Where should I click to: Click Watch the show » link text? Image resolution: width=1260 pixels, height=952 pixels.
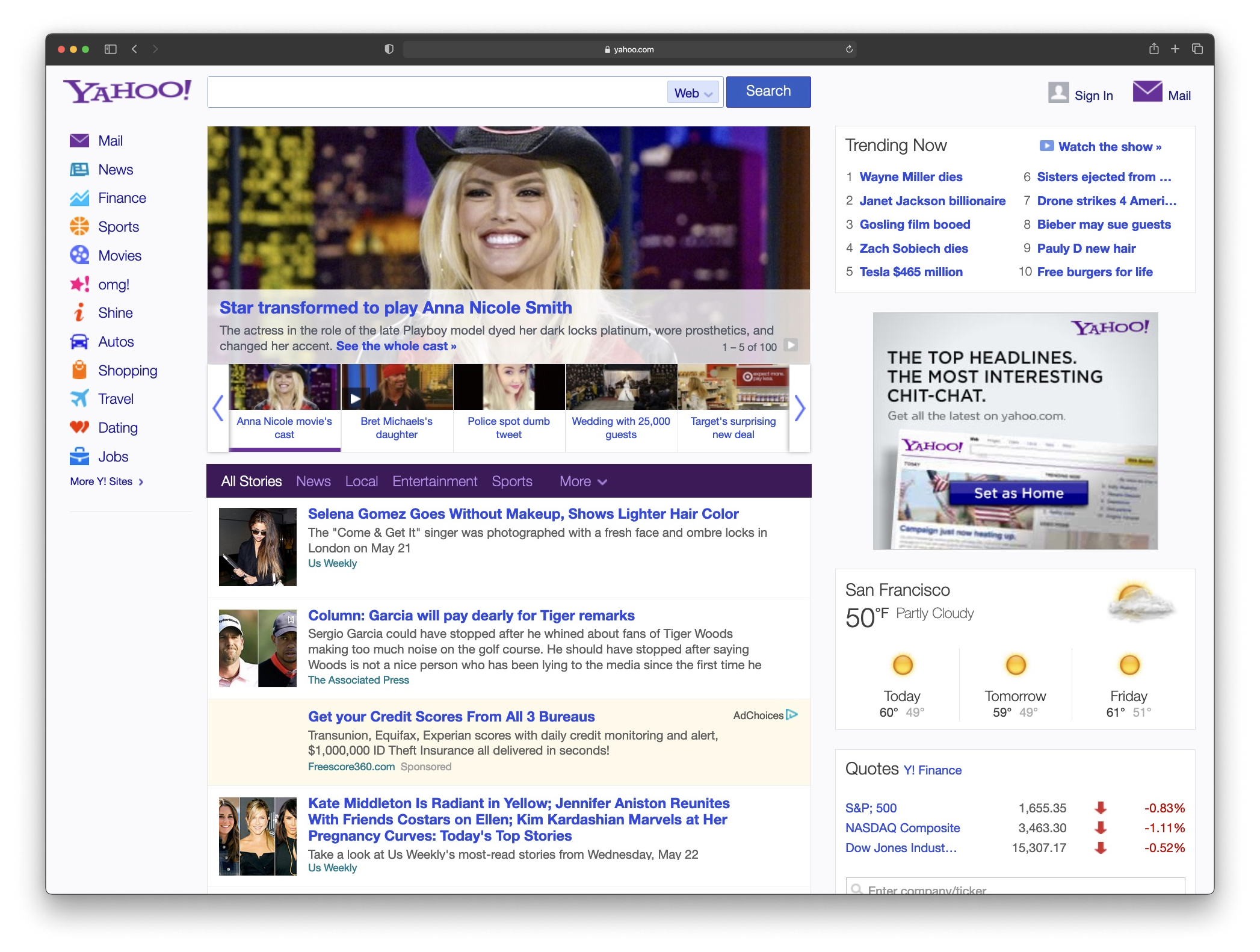1110,147
